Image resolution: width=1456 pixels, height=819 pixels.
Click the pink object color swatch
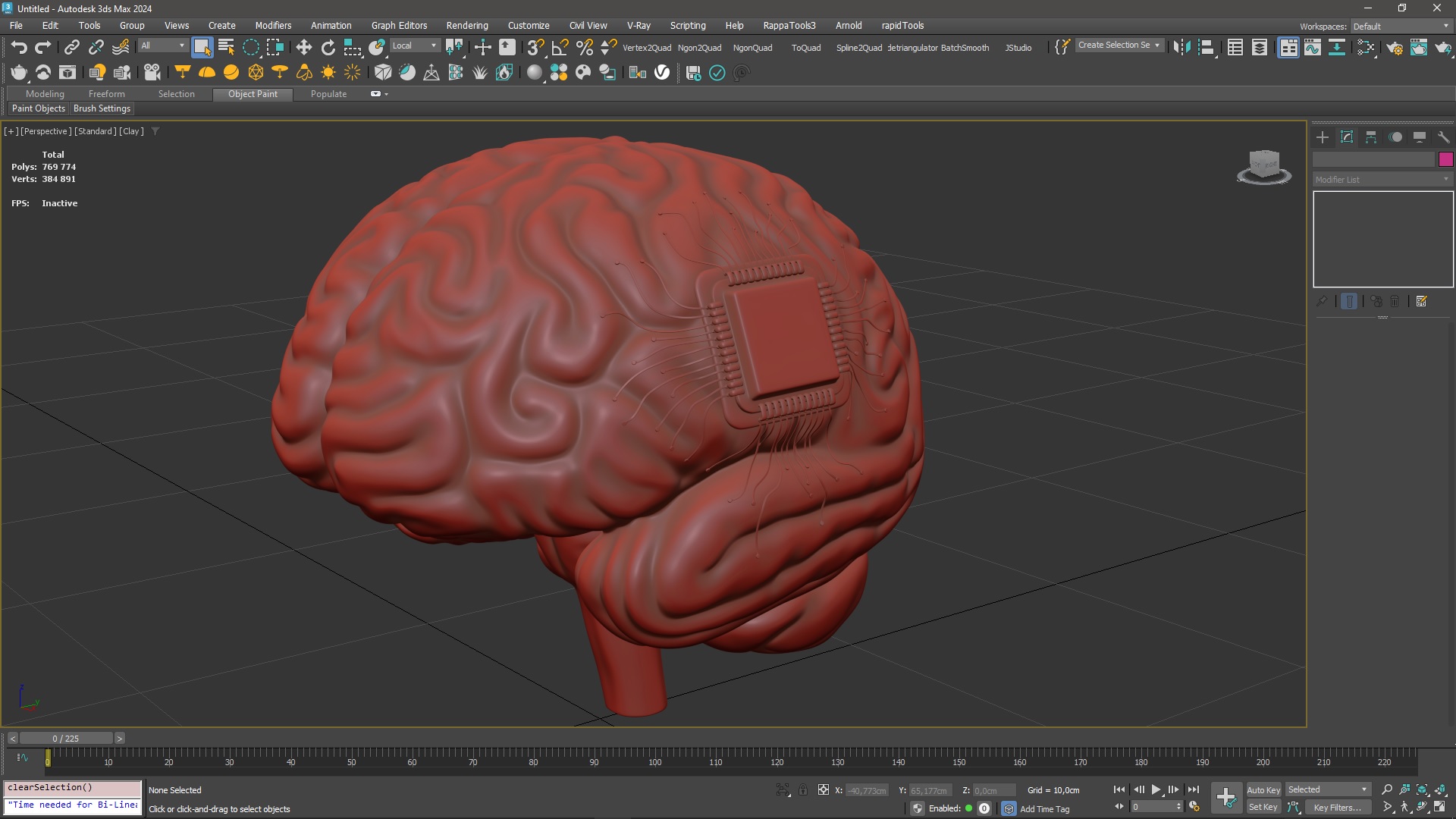click(x=1445, y=159)
